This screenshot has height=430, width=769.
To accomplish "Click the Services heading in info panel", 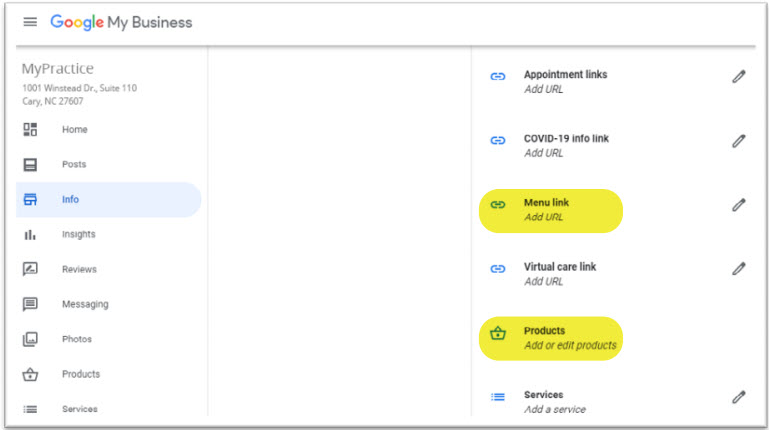I will pyautogui.click(x=543, y=395).
